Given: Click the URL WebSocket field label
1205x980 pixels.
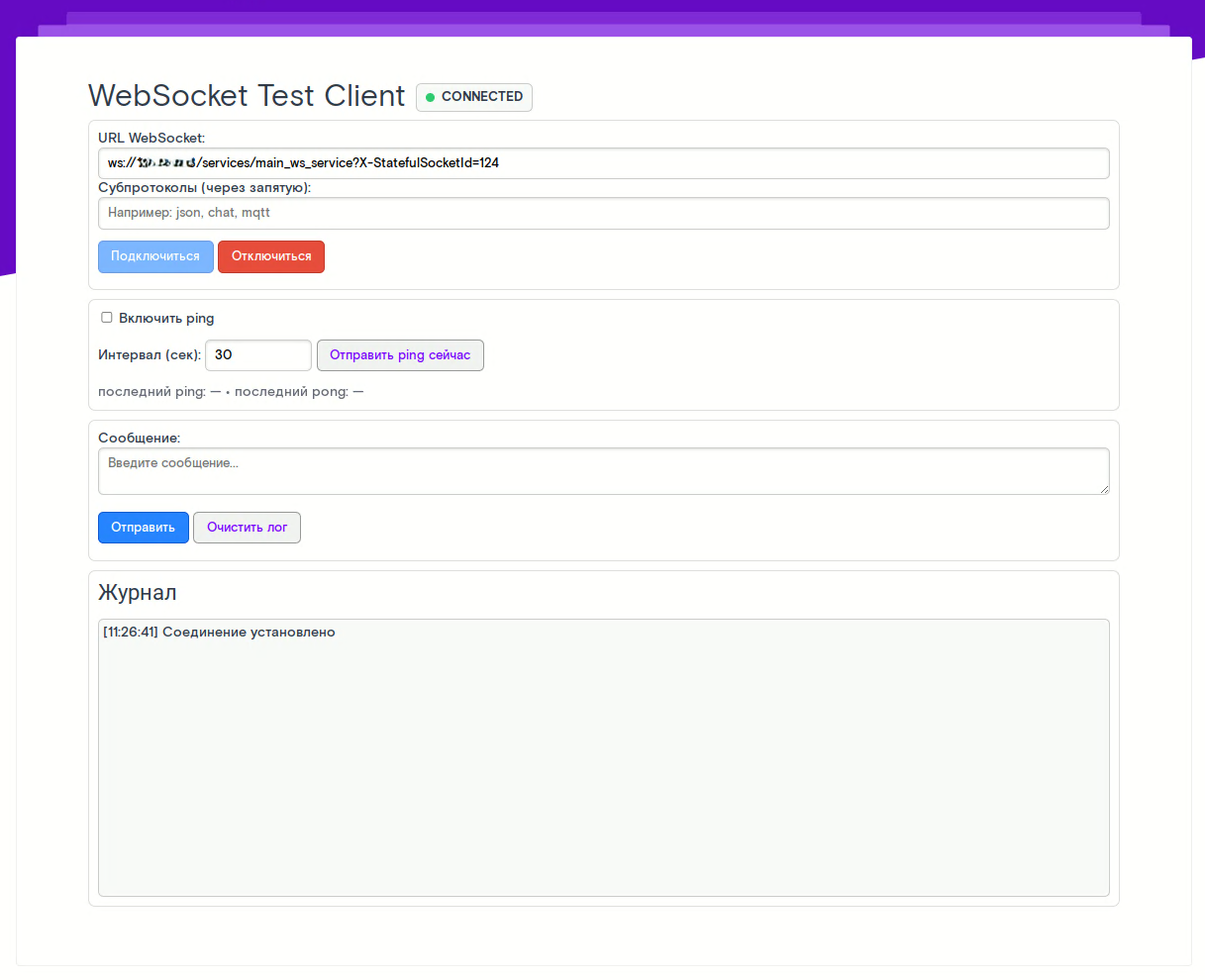Looking at the screenshot, I should [x=151, y=138].
